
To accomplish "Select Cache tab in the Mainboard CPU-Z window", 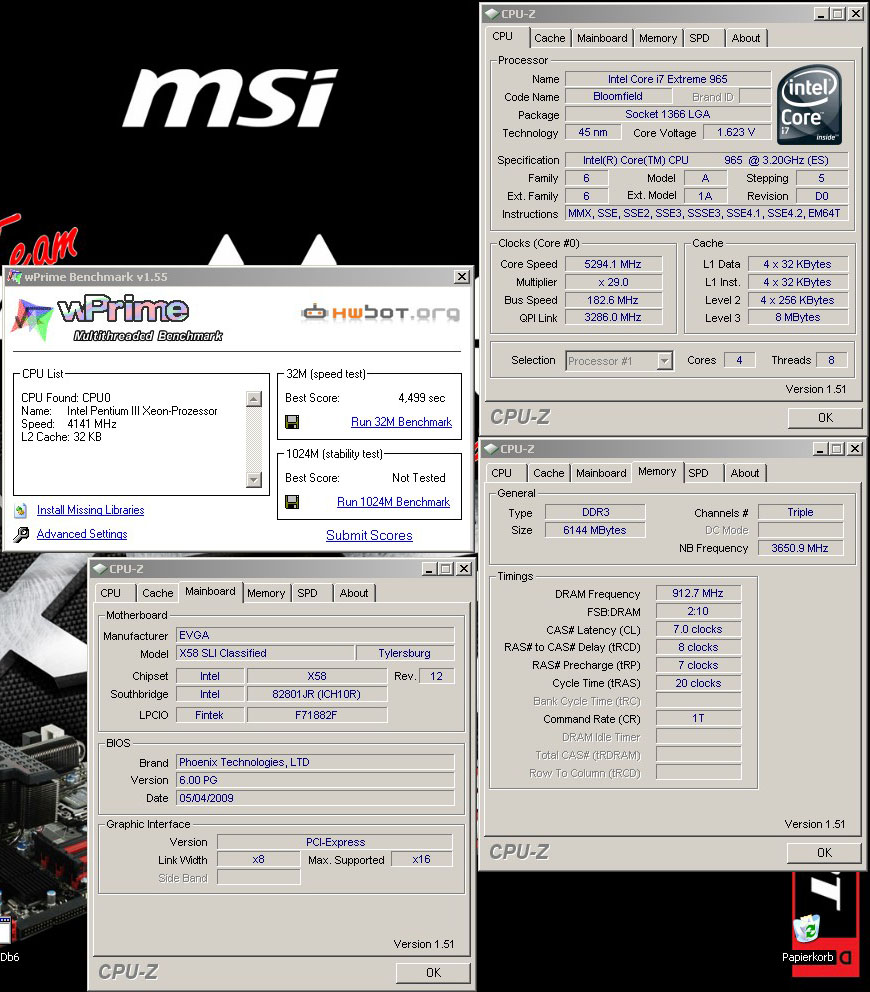I will tap(158, 593).
